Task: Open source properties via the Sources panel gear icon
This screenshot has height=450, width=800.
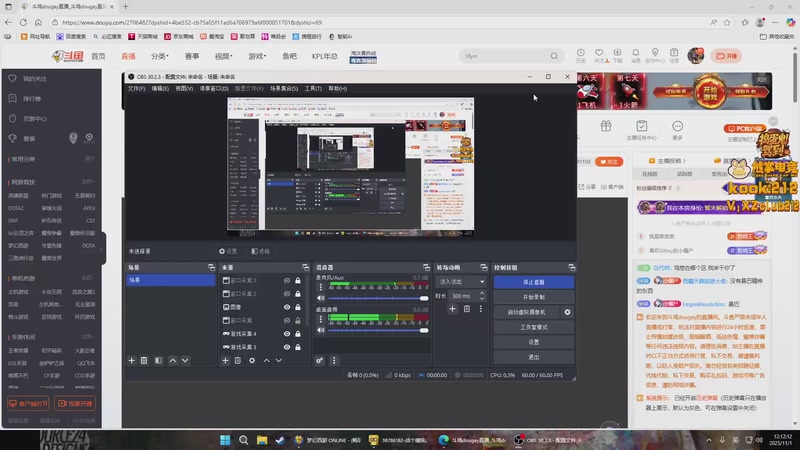Action: click(252, 360)
